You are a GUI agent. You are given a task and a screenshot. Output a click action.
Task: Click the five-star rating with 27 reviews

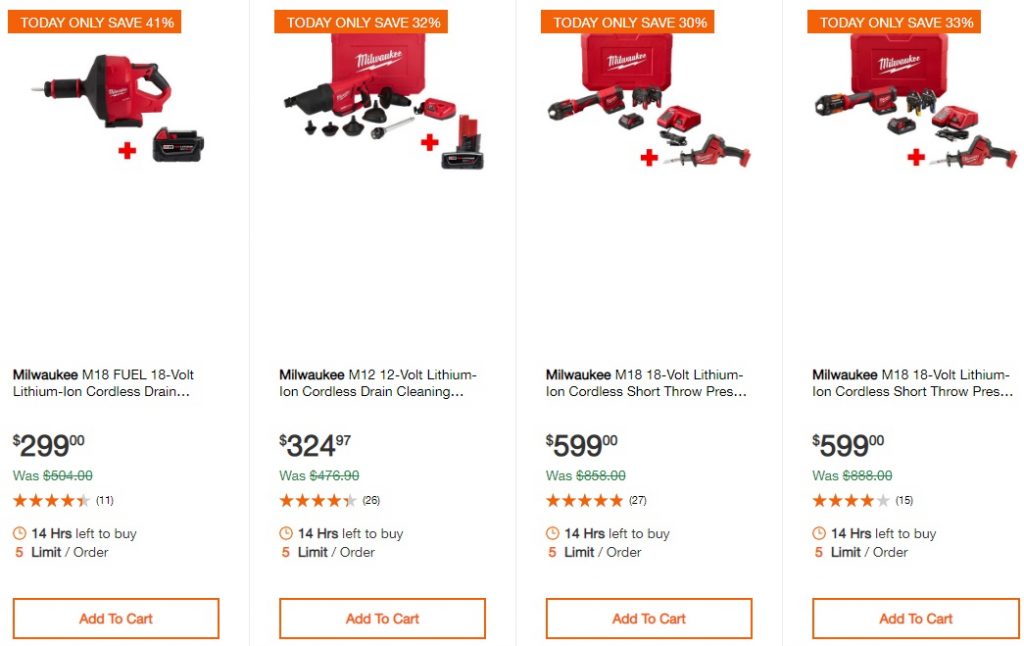coord(584,500)
